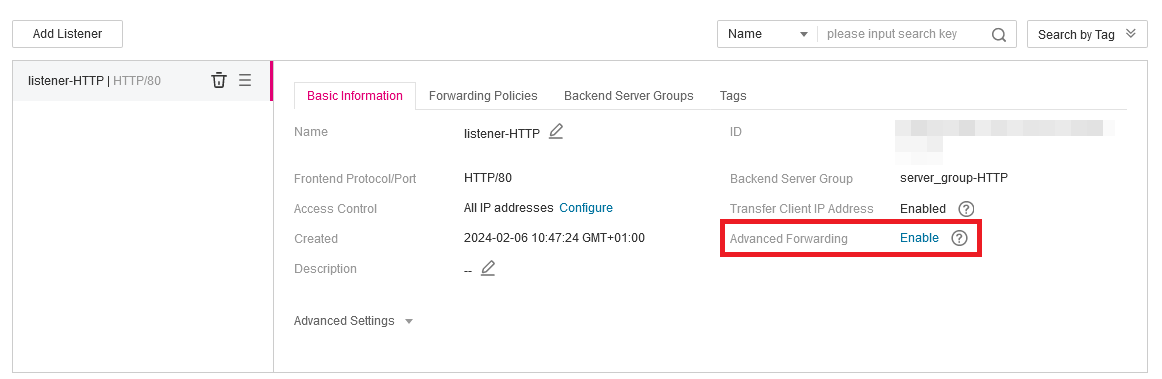
Task: Edit the Description with pencil icon
Action: pyautogui.click(x=487, y=269)
